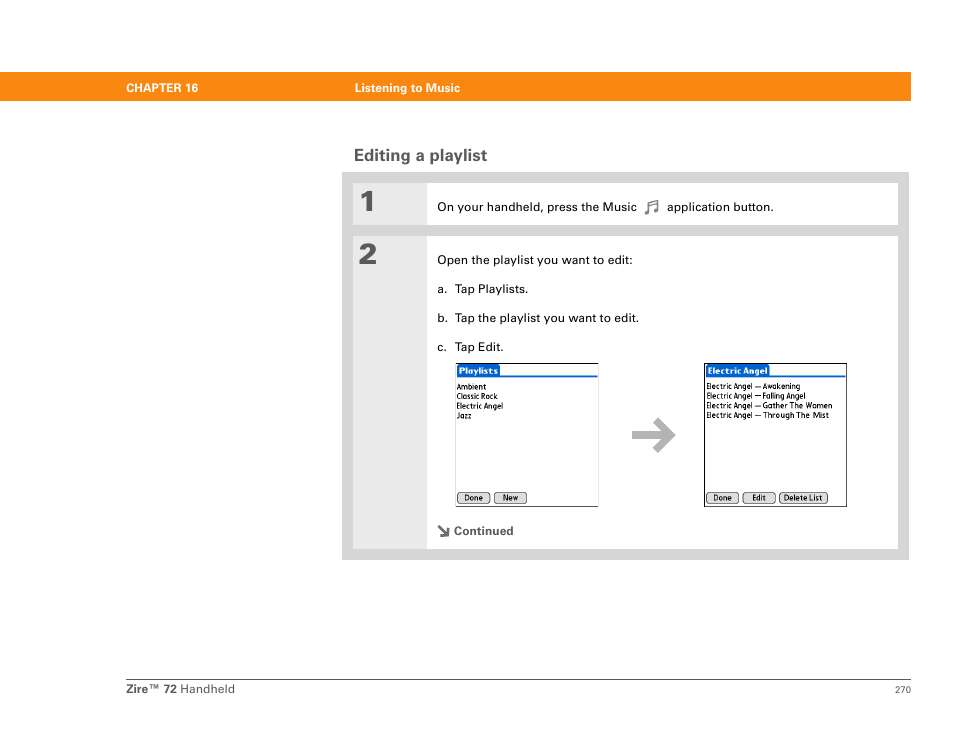Screen dimensions: 954x738
Task: Click the Continued arrow icon
Action: pyautogui.click(x=444, y=531)
